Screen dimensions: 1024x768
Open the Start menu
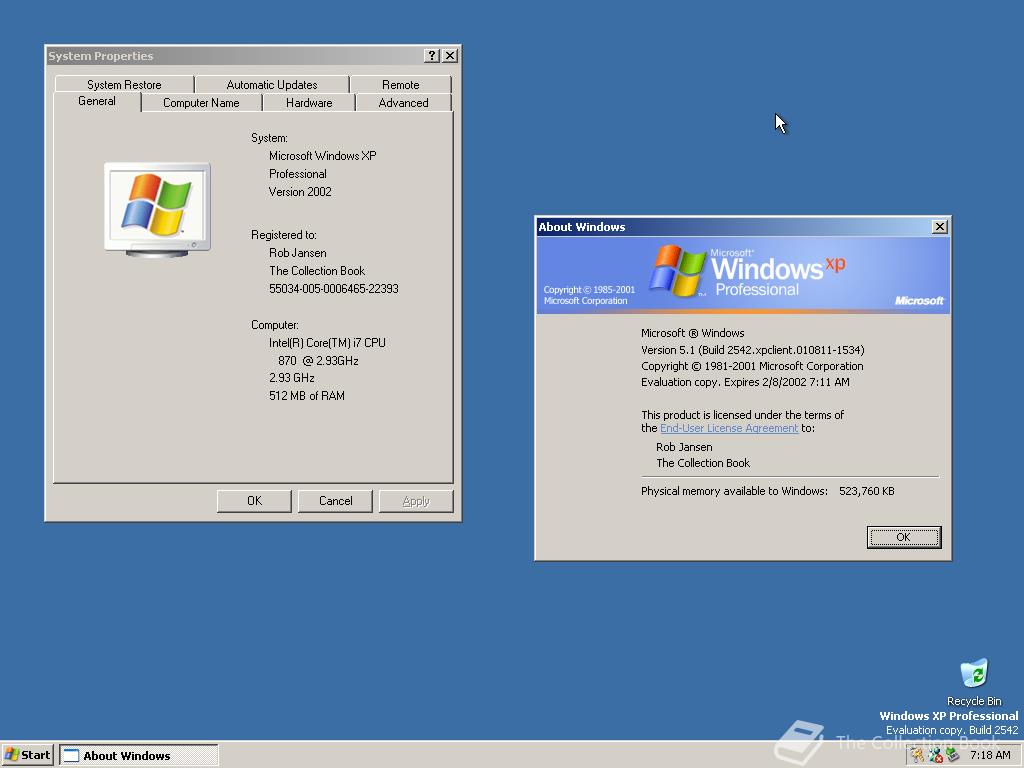tap(27, 755)
